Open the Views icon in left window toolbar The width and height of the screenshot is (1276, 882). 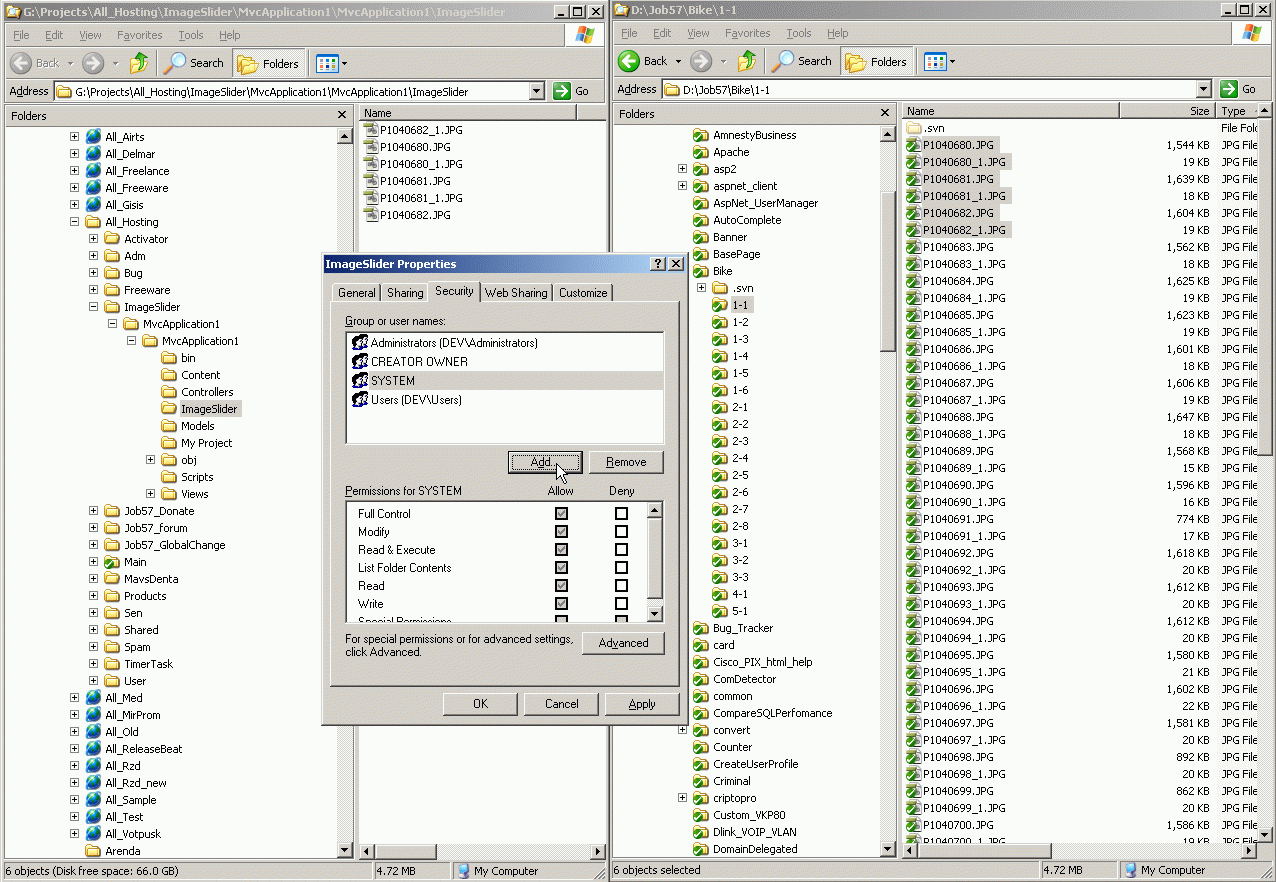click(327, 63)
